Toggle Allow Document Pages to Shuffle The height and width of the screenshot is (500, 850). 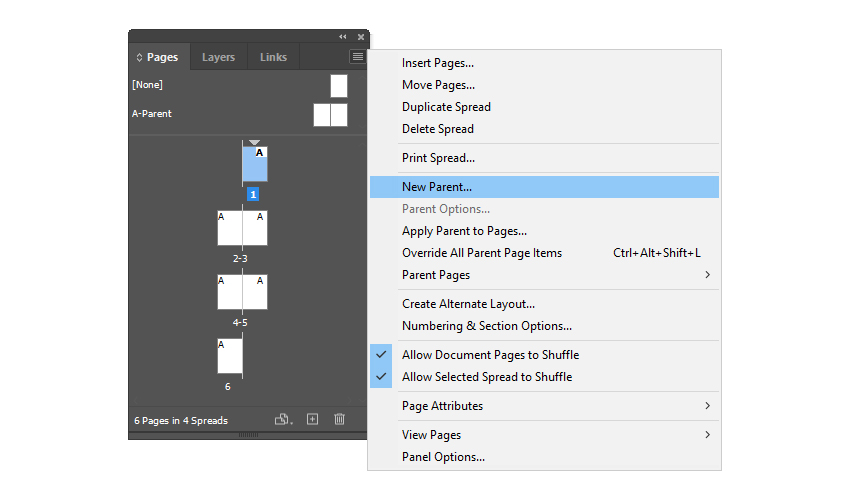(544, 355)
